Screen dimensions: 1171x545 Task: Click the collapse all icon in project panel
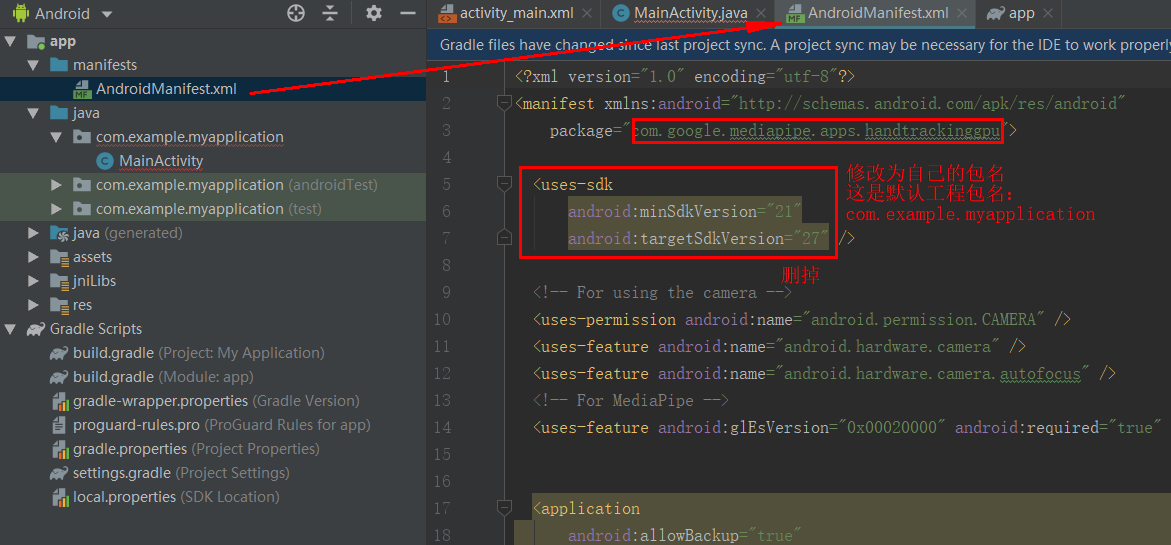330,13
